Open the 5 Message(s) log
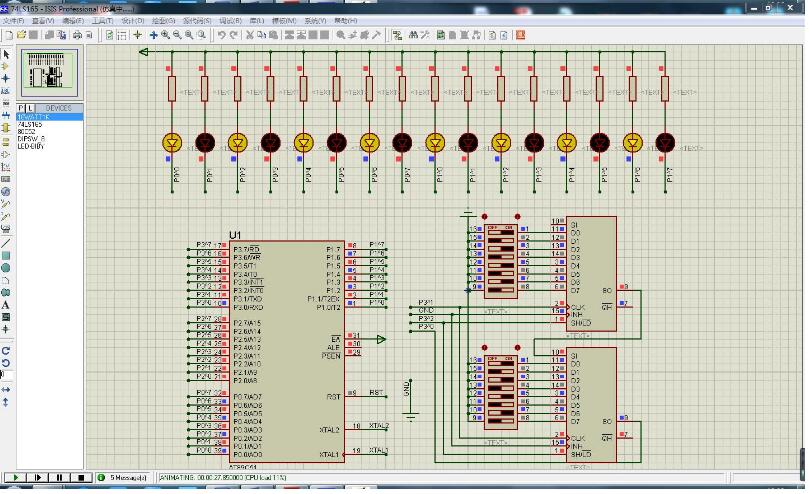 click(127, 478)
